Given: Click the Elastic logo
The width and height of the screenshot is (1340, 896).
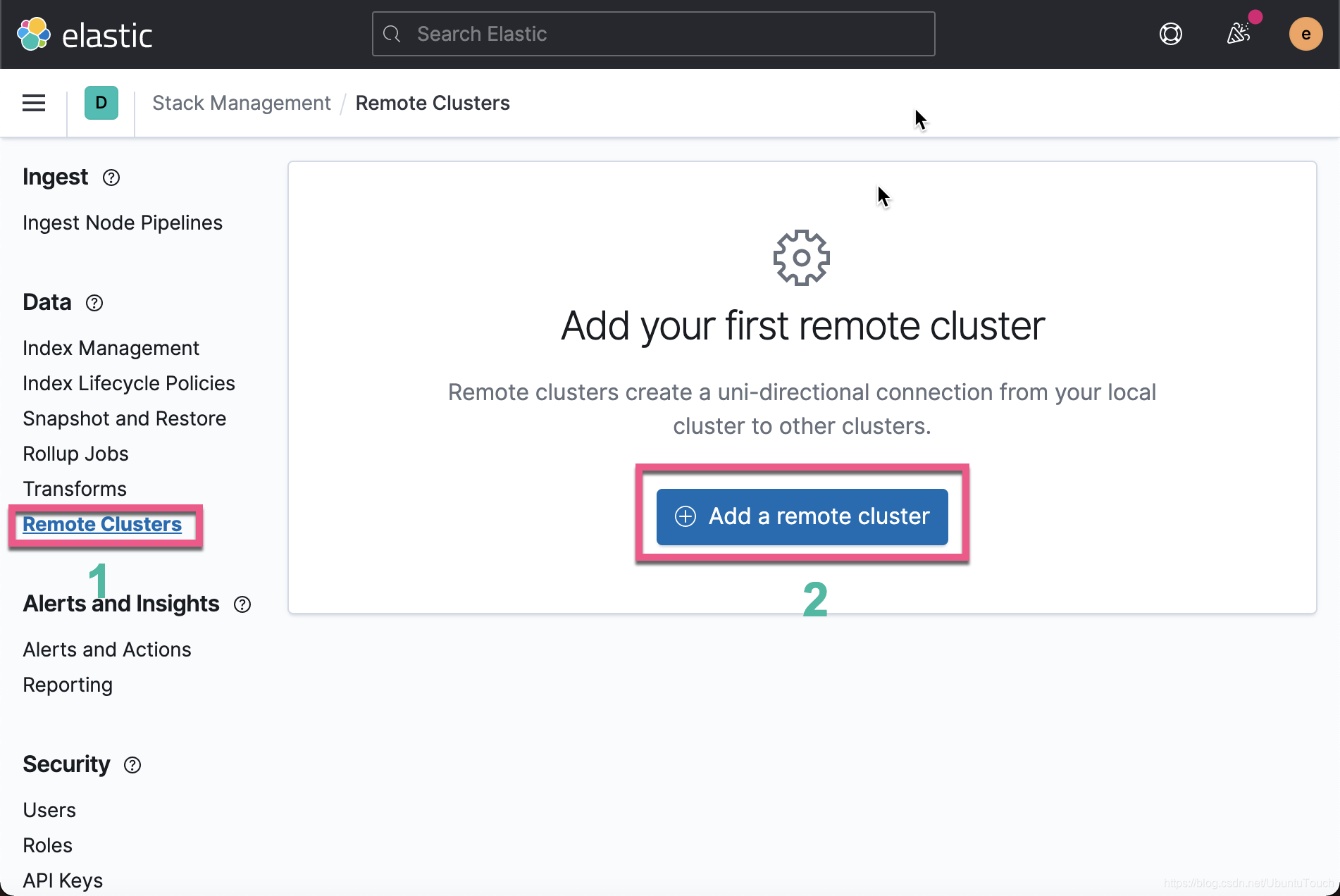Looking at the screenshot, I should (x=85, y=35).
